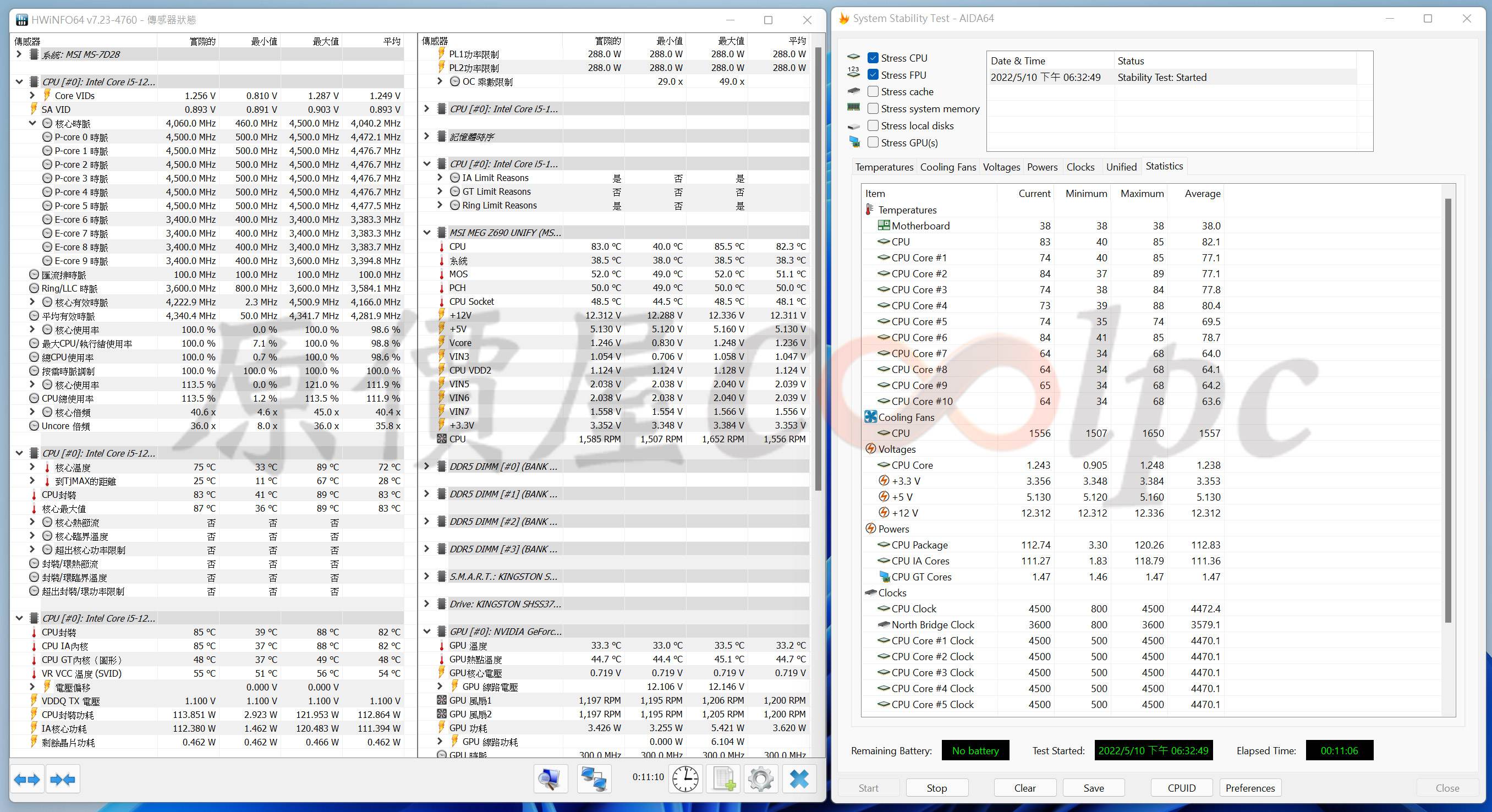
Task: Open AIDA64 Preferences button
Action: [1250, 788]
